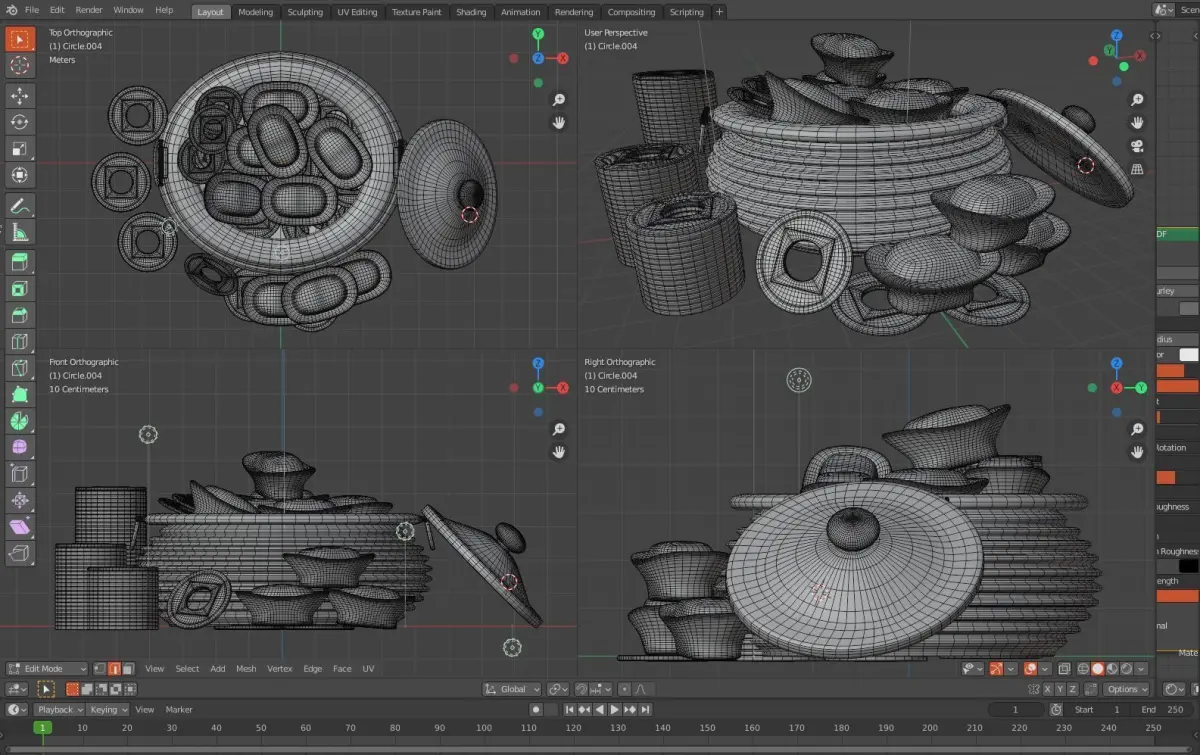Click the current frame number field
Image resolution: width=1200 pixels, height=755 pixels.
coord(1015,710)
